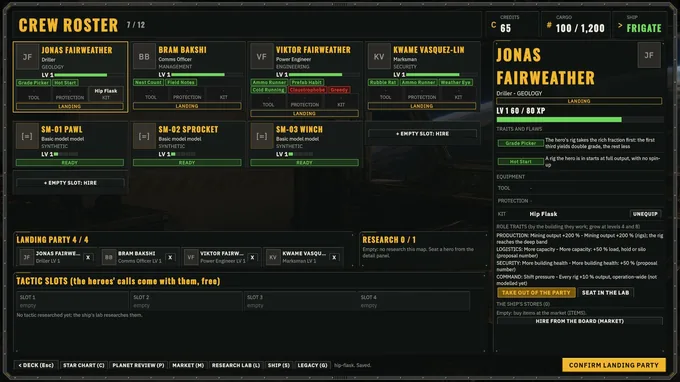The height and width of the screenshot is (382, 680).
Task: Click Landing bar in Jonas detail panel
Action: 579,101
